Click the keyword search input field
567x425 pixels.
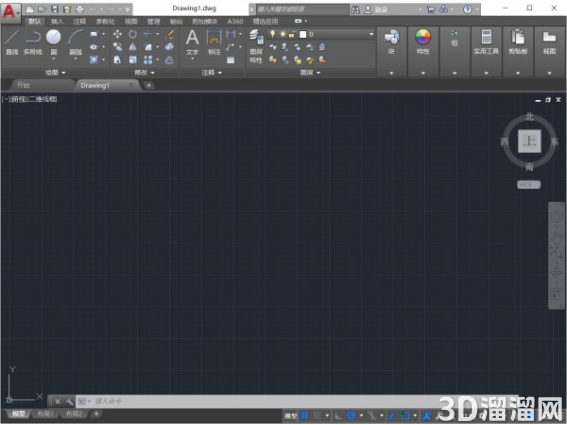[x=302, y=9]
